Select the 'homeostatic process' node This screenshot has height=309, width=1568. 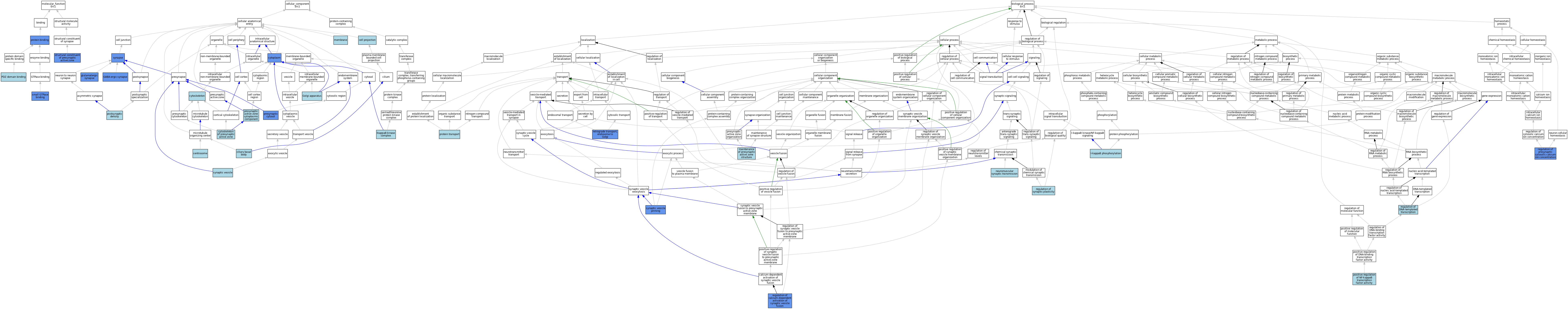(1502, 22)
